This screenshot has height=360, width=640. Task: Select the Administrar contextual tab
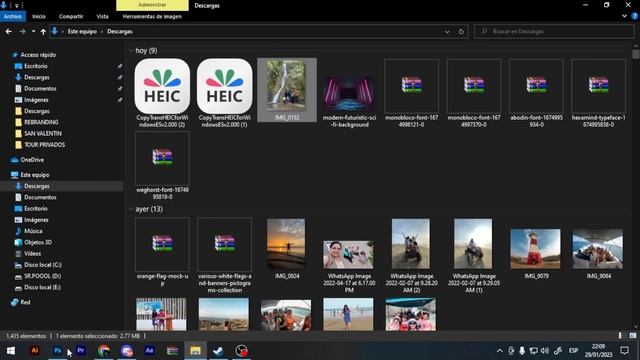(152, 5)
